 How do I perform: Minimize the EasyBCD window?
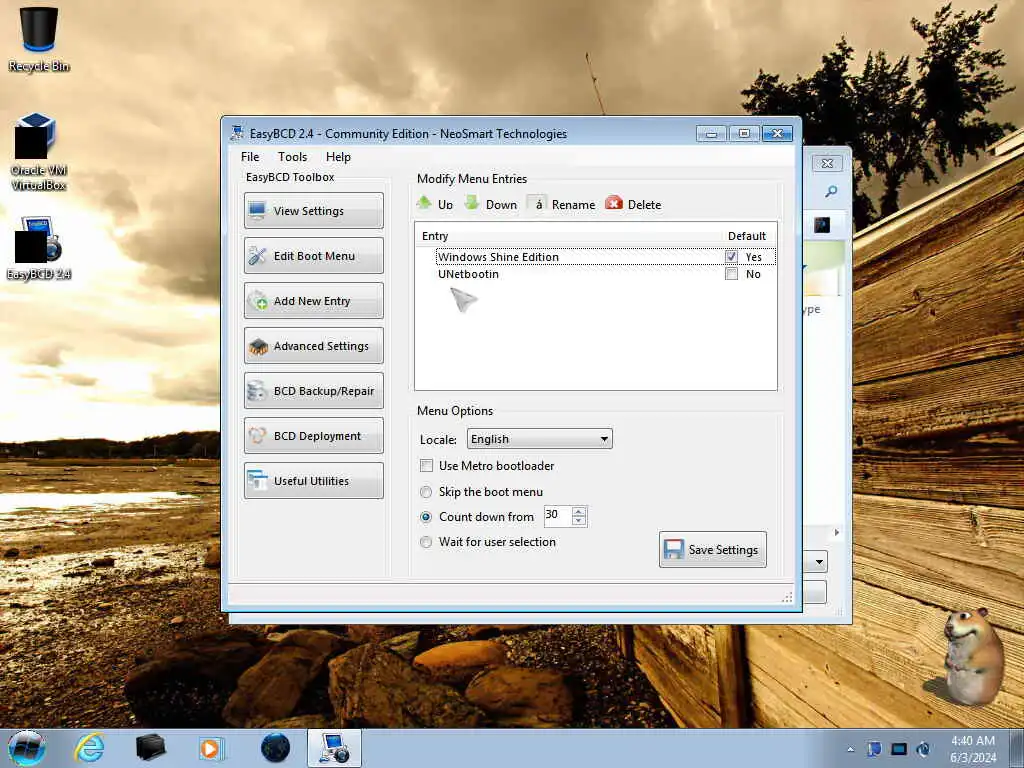point(712,133)
